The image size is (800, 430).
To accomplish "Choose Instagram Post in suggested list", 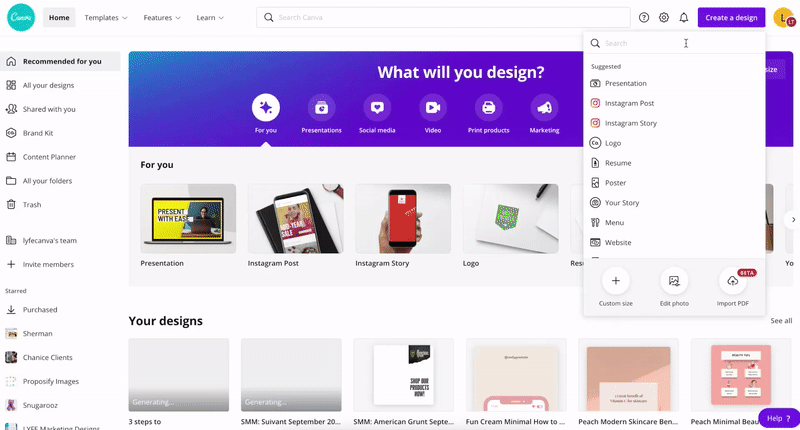I will coord(674,103).
